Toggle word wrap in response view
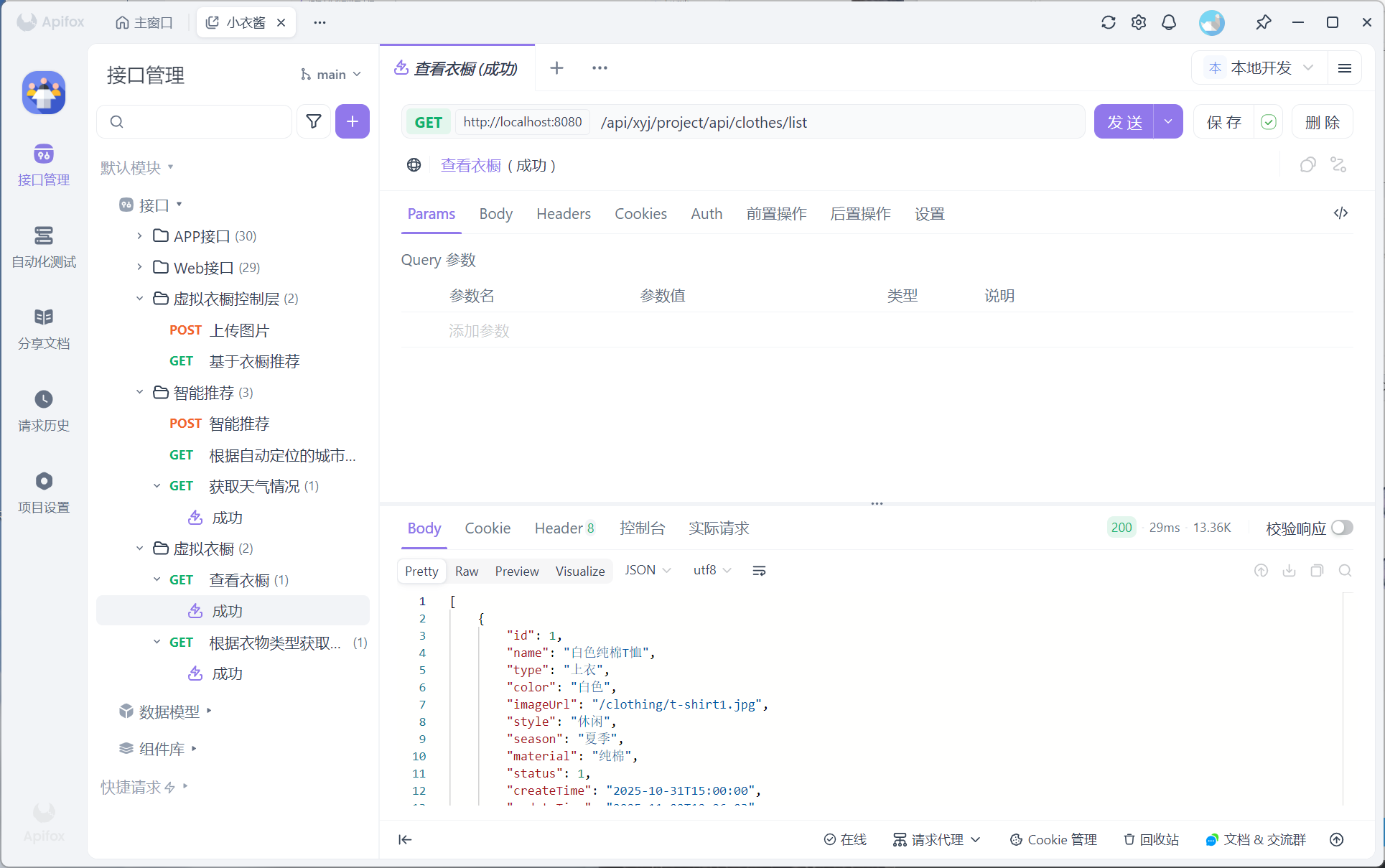The height and width of the screenshot is (868, 1385). (x=759, y=571)
